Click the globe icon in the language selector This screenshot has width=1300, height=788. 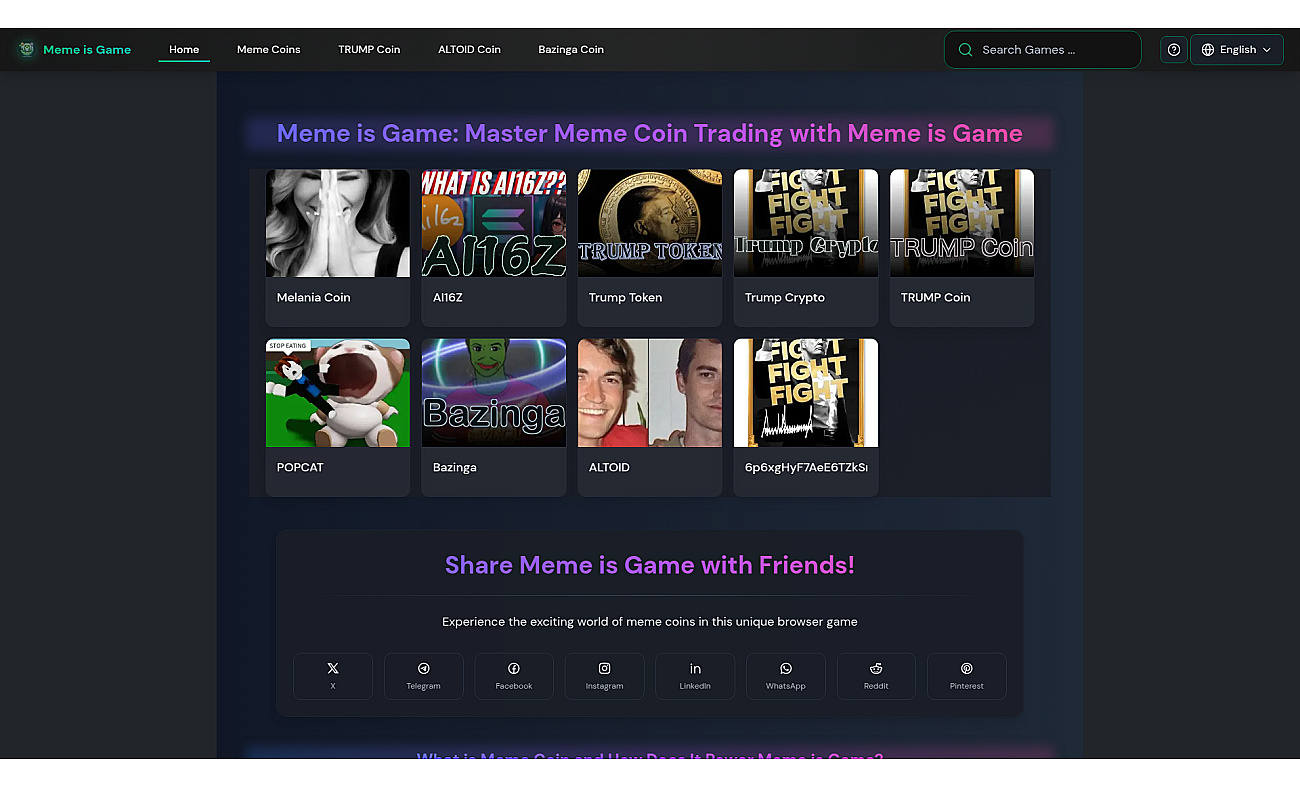[1208, 49]
